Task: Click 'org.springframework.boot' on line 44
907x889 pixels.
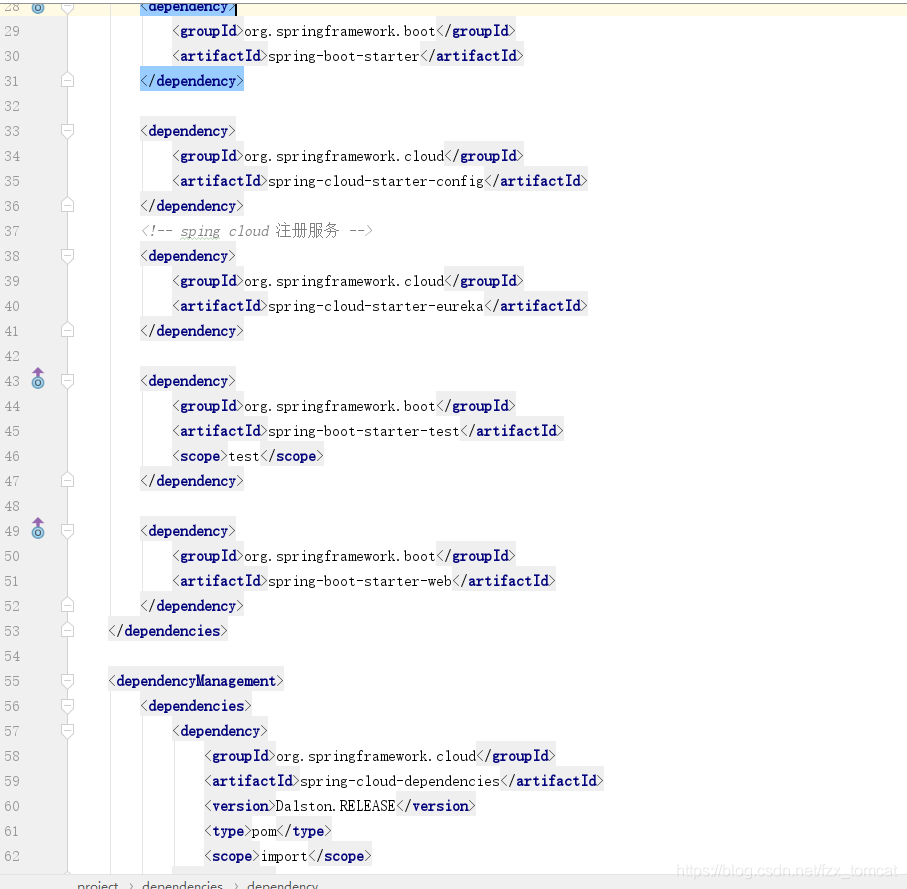Action: click(x=340, y=406)
